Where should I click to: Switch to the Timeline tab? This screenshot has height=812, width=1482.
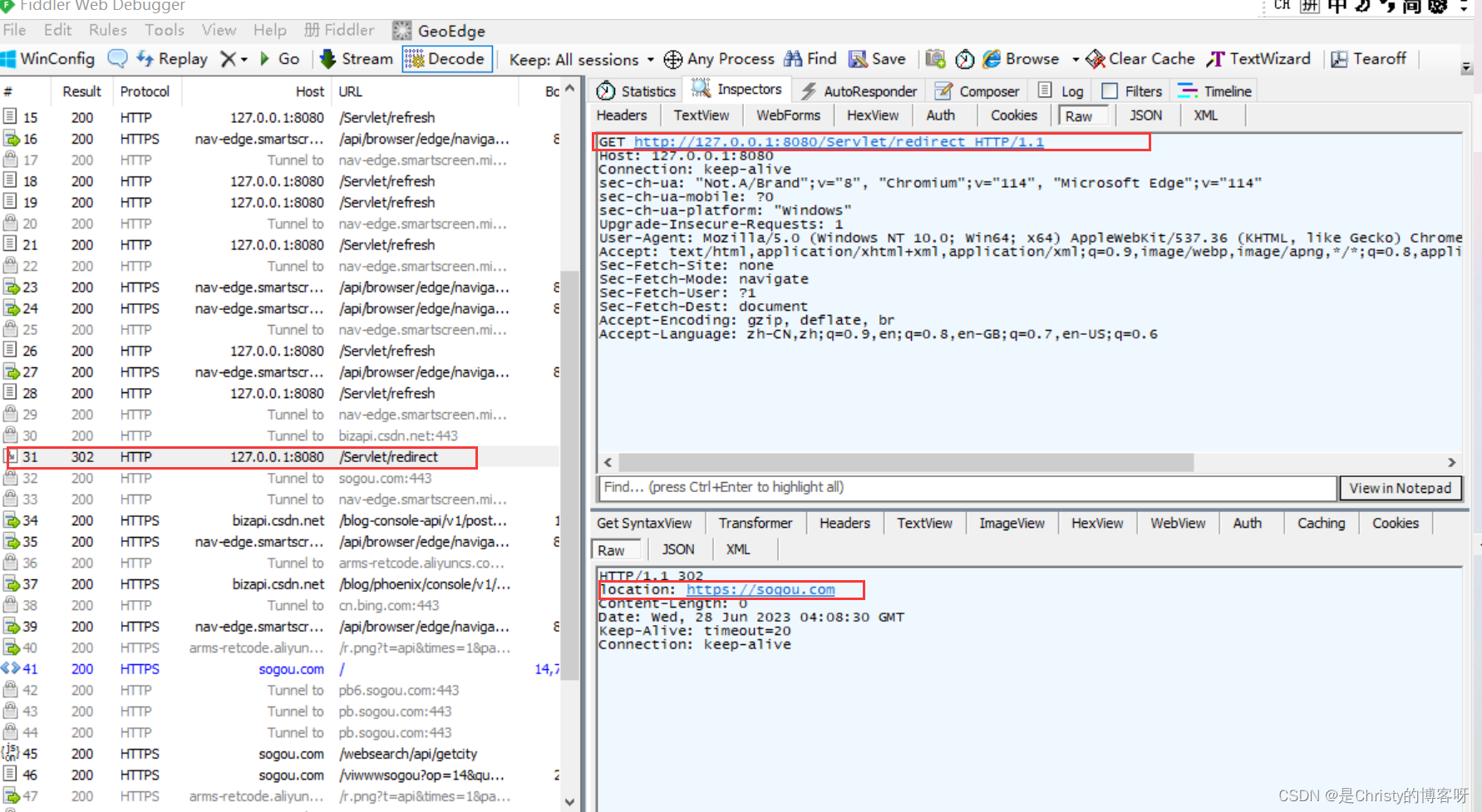click(x=1215, y=91)
